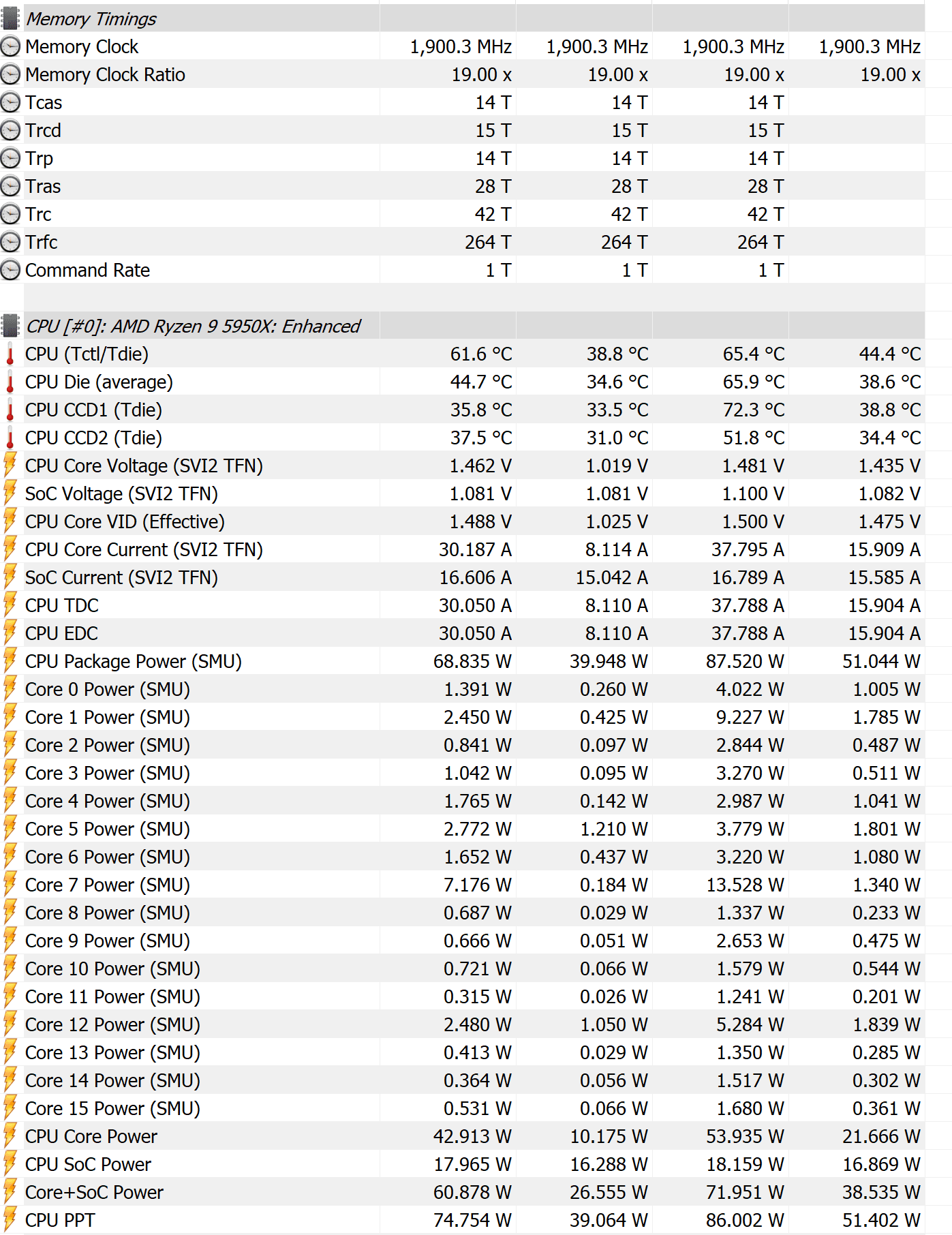The height and width of the screenshot is (1235, 952).
Task: Select the Command Rate sensor label
Action: (87, 271)
